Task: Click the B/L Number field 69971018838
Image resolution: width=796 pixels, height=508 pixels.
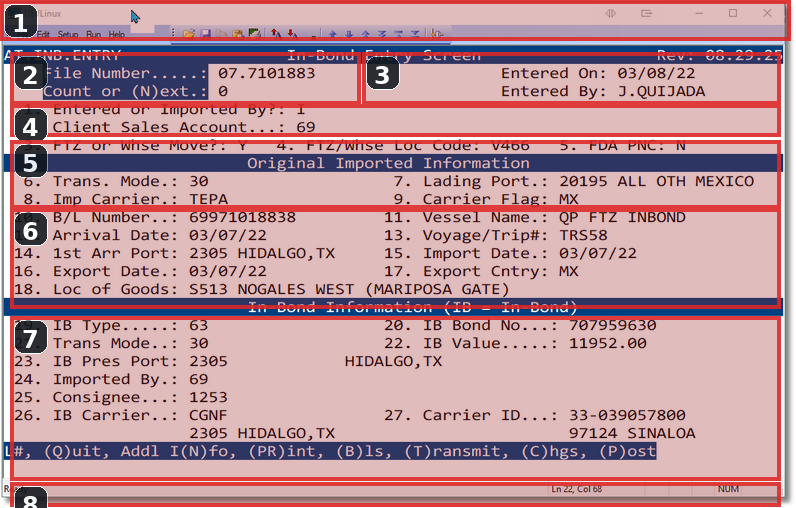Action: 242,217
